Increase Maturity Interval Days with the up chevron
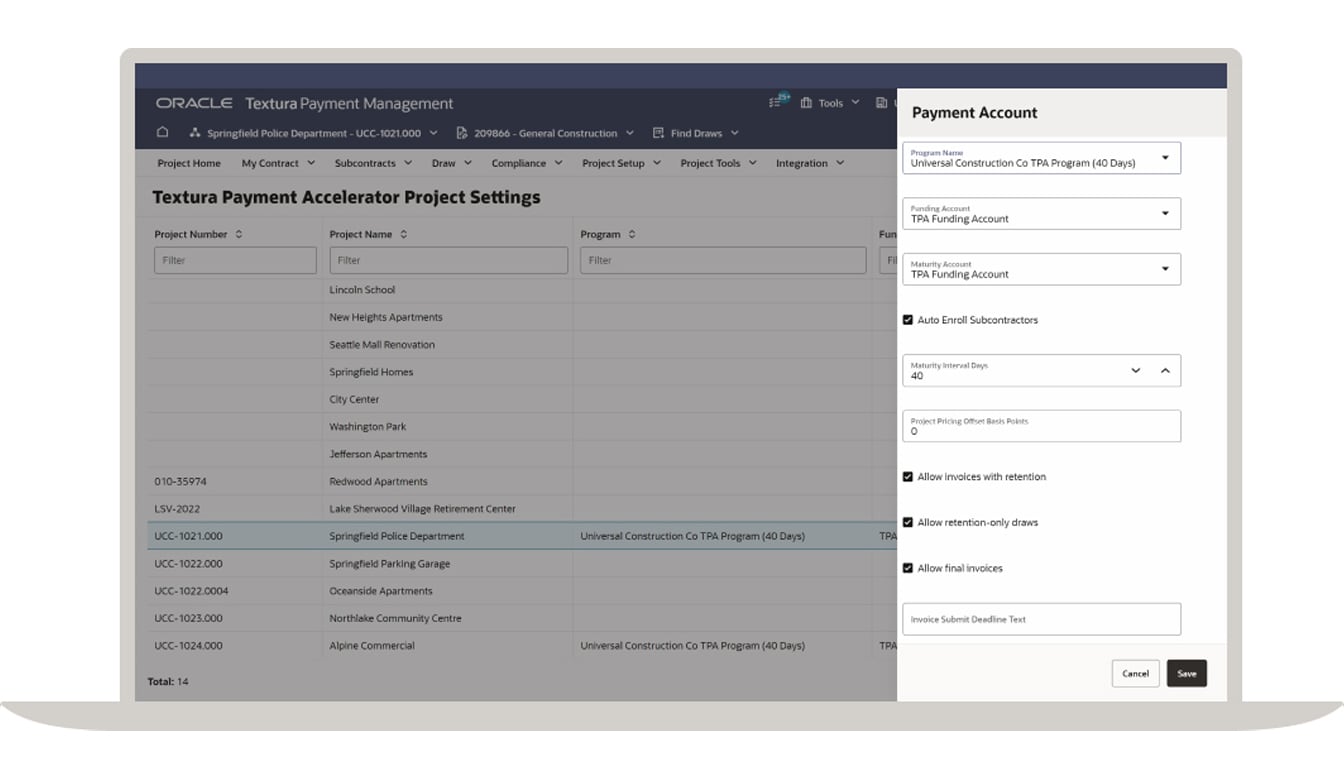The width and height of the screenshot is (1344, 764). (1163, 370)
